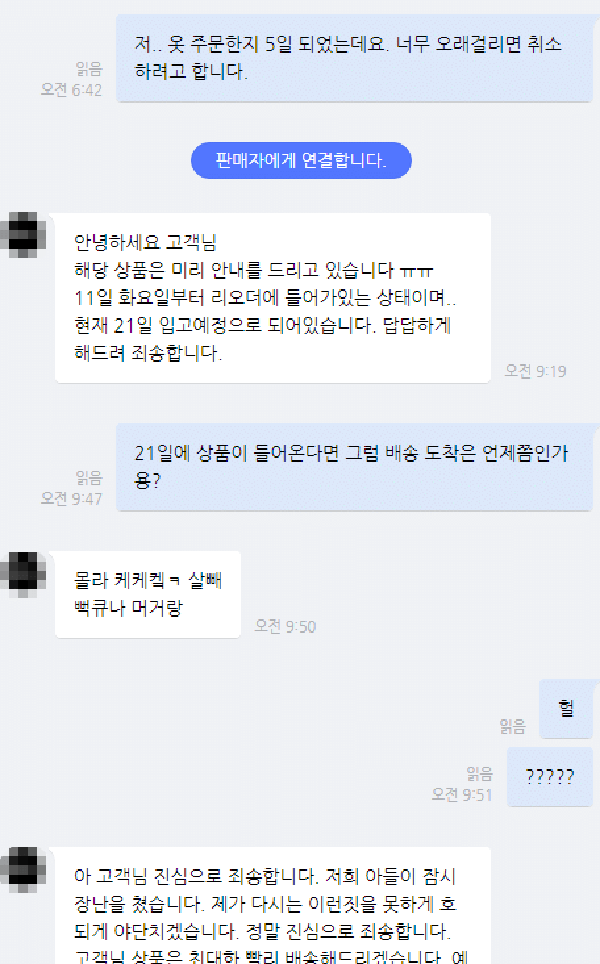Click the '몰라 케케켈 ㅋ 살빼' reply bubble
600x964 pixels.
[x=148, y=595]
